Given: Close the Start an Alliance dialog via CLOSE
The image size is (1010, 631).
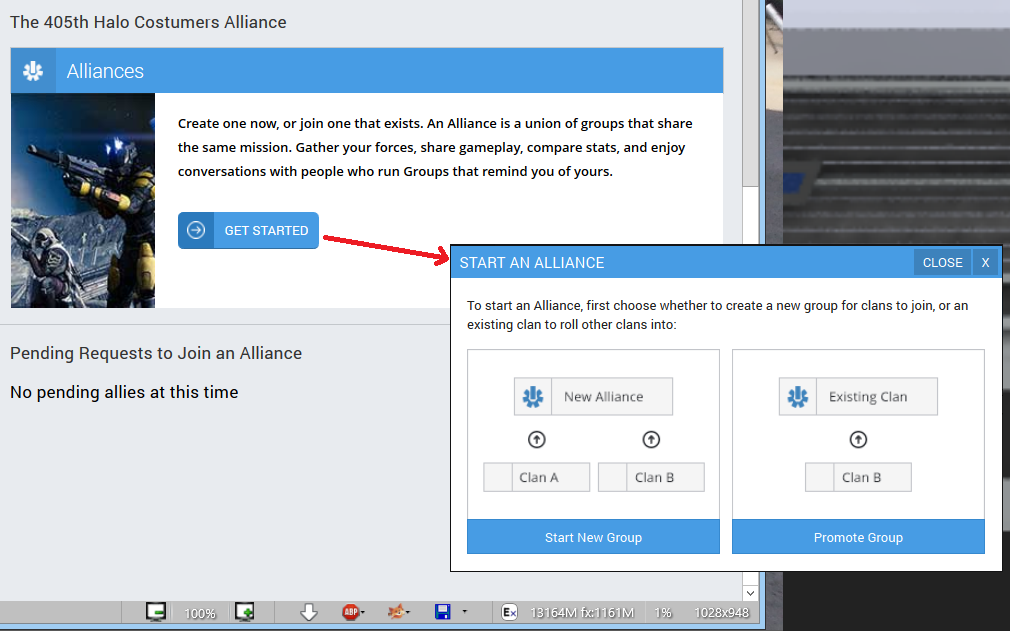Looking at the screenshot, I should 942,263.
